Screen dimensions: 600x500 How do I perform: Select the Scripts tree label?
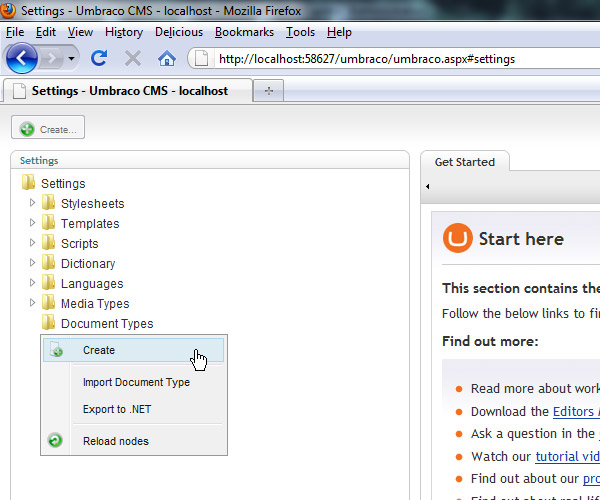[x=80, y=244]
